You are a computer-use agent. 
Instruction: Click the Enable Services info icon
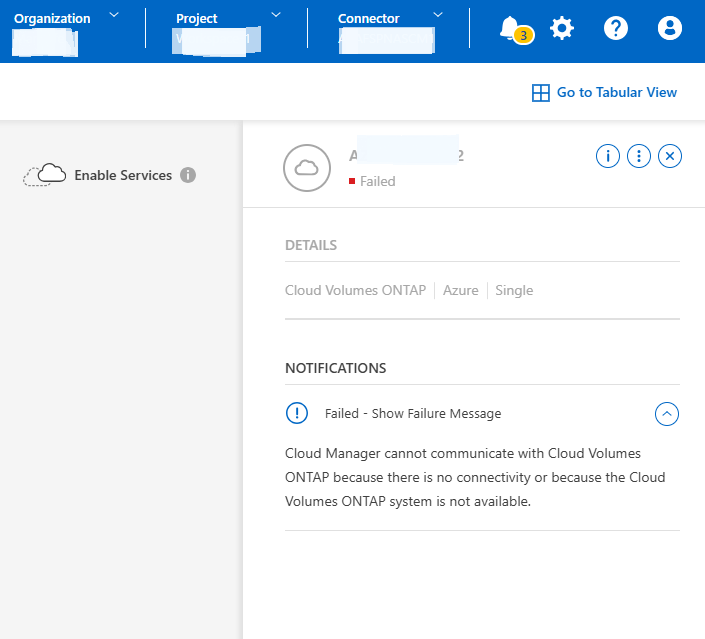click(x=188, y=175)
